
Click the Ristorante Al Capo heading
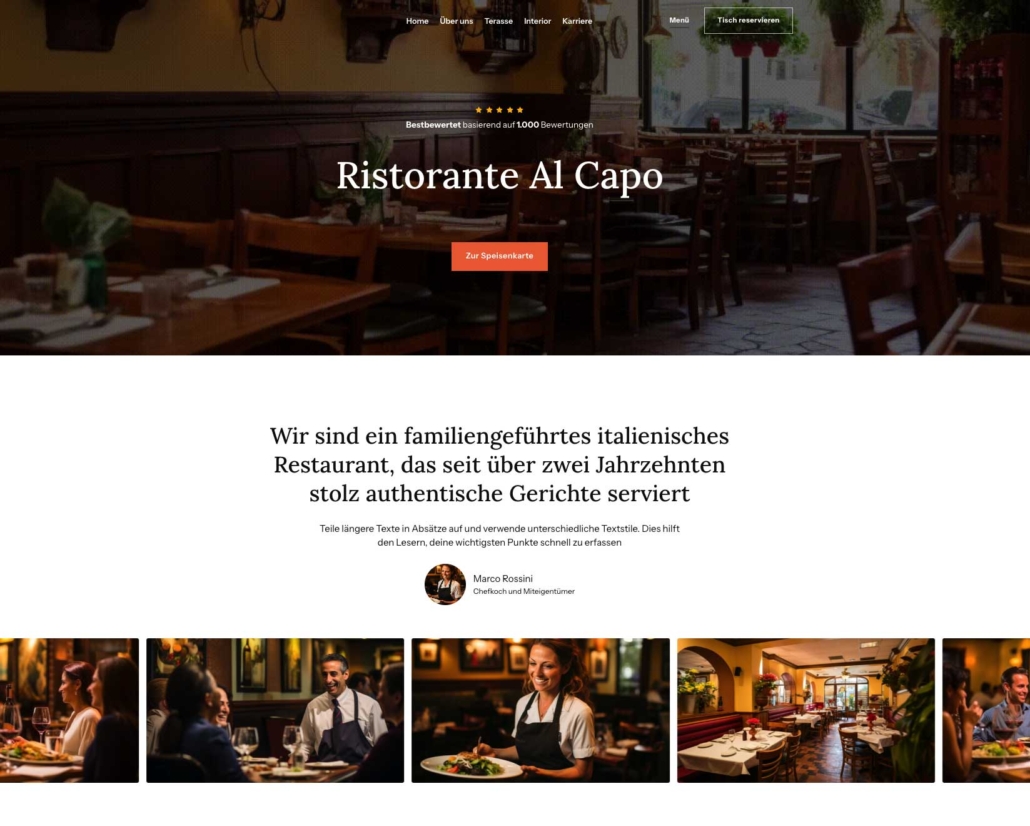(499, 175)
